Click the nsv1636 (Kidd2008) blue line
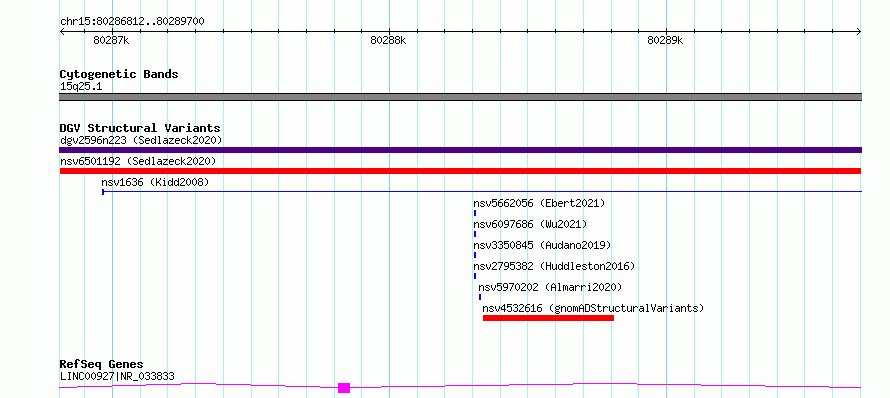 (x=482, y=192)
